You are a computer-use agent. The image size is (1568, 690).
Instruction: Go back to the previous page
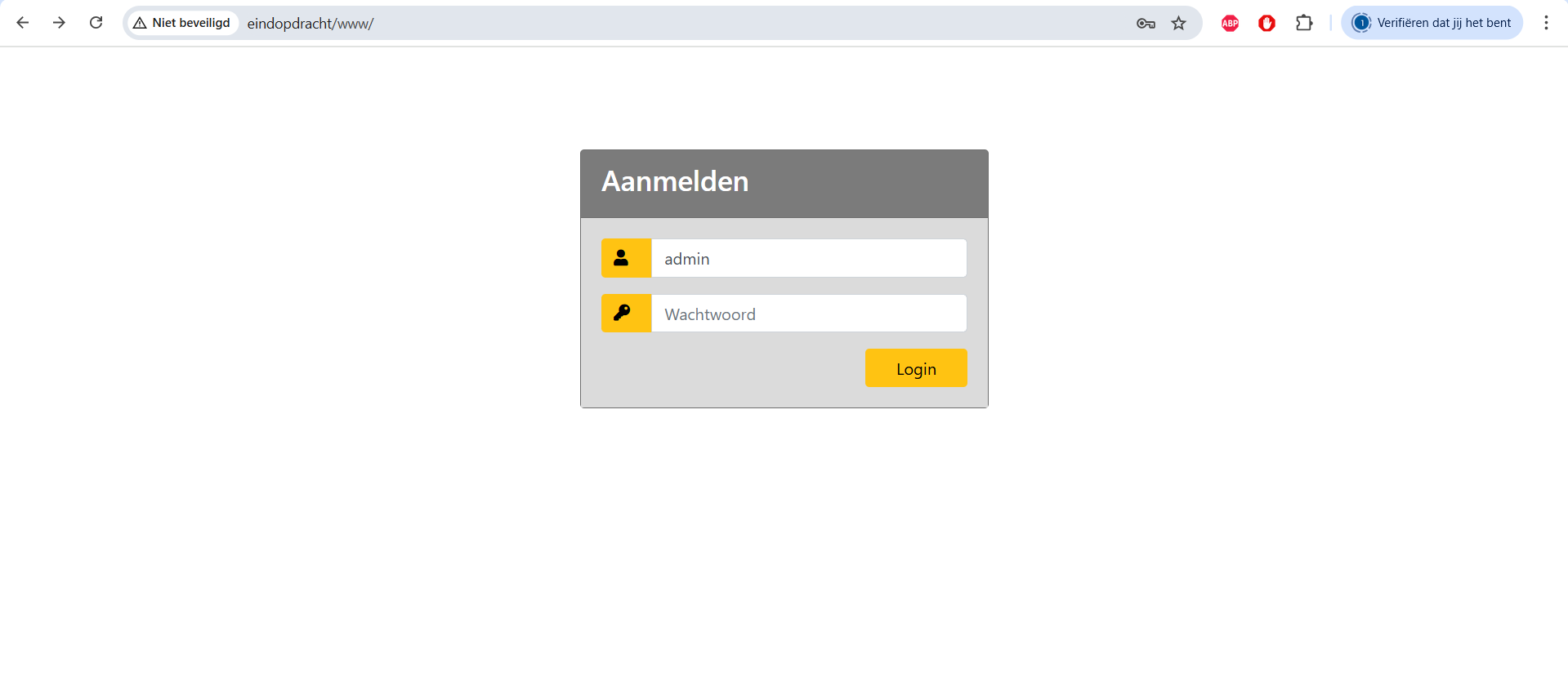click(x=23, y=23)
